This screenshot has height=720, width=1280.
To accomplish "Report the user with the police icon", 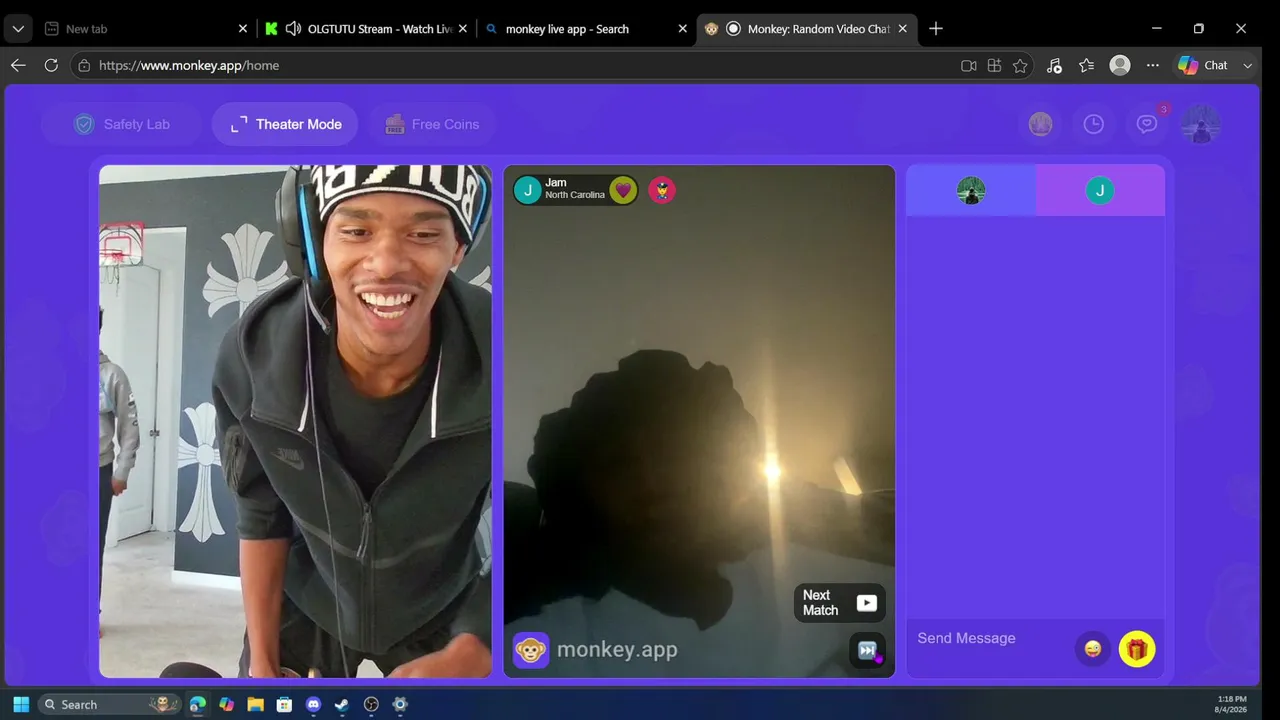I will [662, 189].
